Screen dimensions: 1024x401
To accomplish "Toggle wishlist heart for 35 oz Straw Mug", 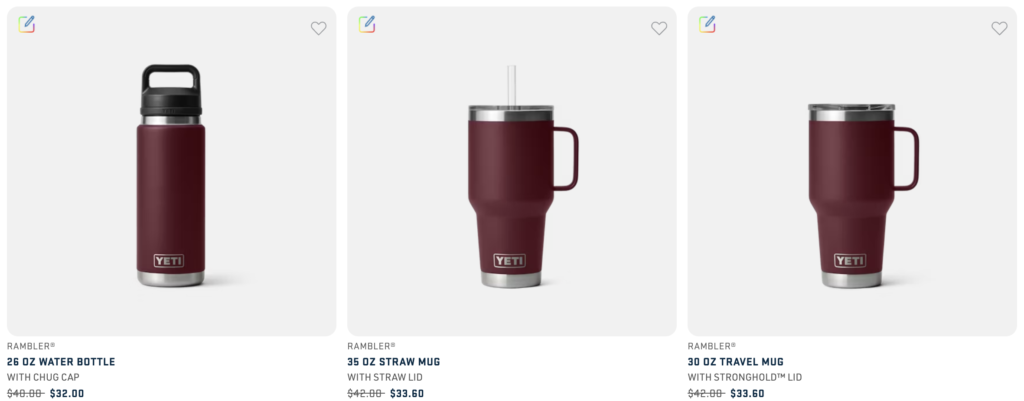I will coord(659,28).
